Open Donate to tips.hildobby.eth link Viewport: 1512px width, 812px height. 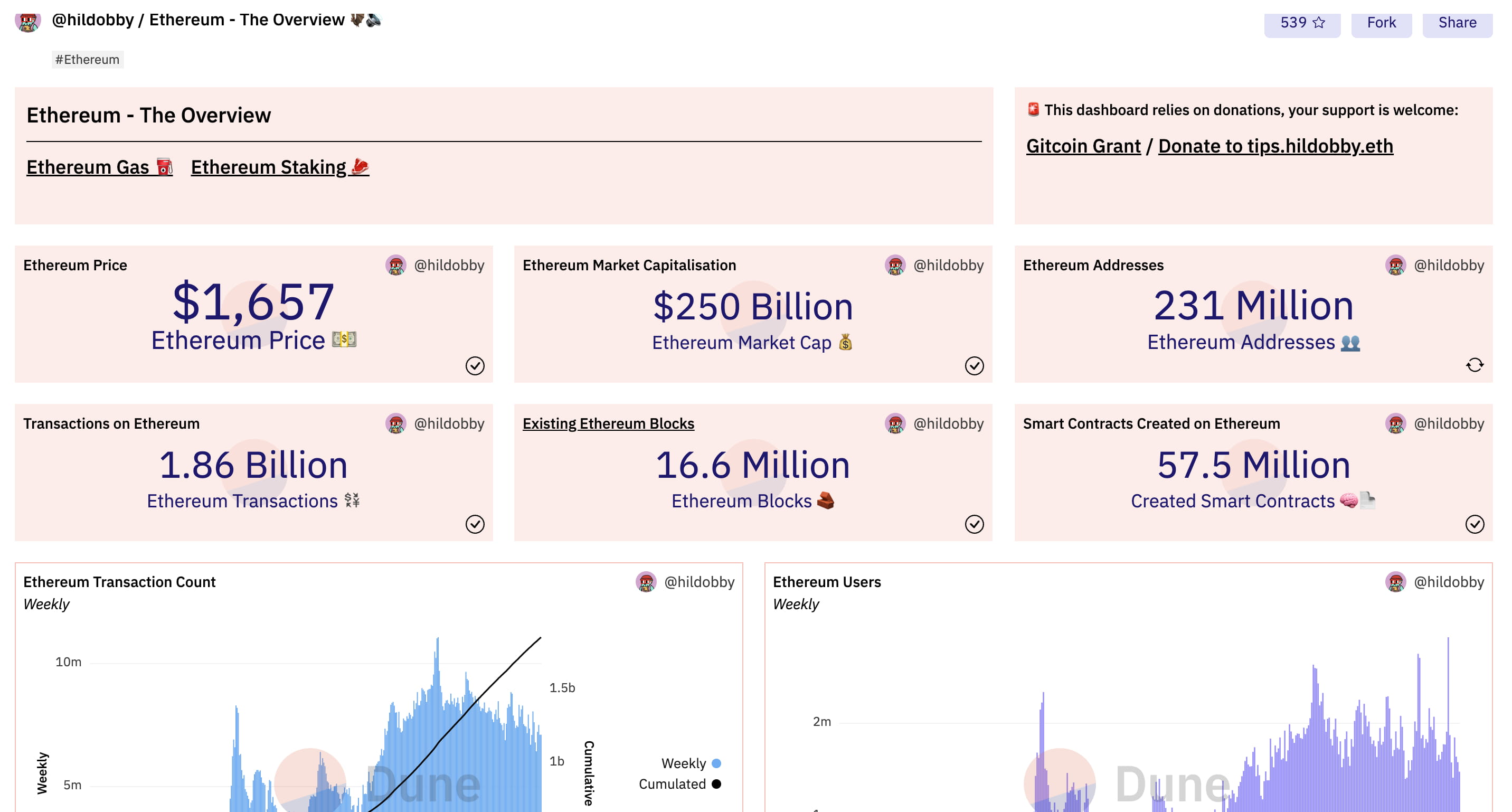tap(1275, 146)
